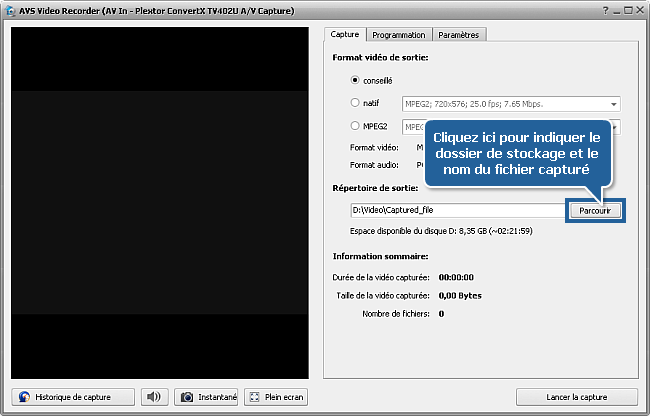This screenshot has height=416, width=650.
Task: Take a snapshot with the Instantané button
Action: pyautogui.click(x=206, y=397)
